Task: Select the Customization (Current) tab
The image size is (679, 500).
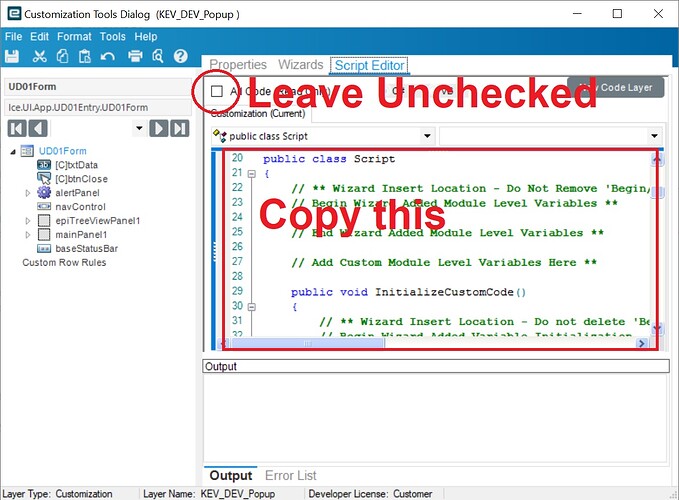Action: click(x=258, y=114)
